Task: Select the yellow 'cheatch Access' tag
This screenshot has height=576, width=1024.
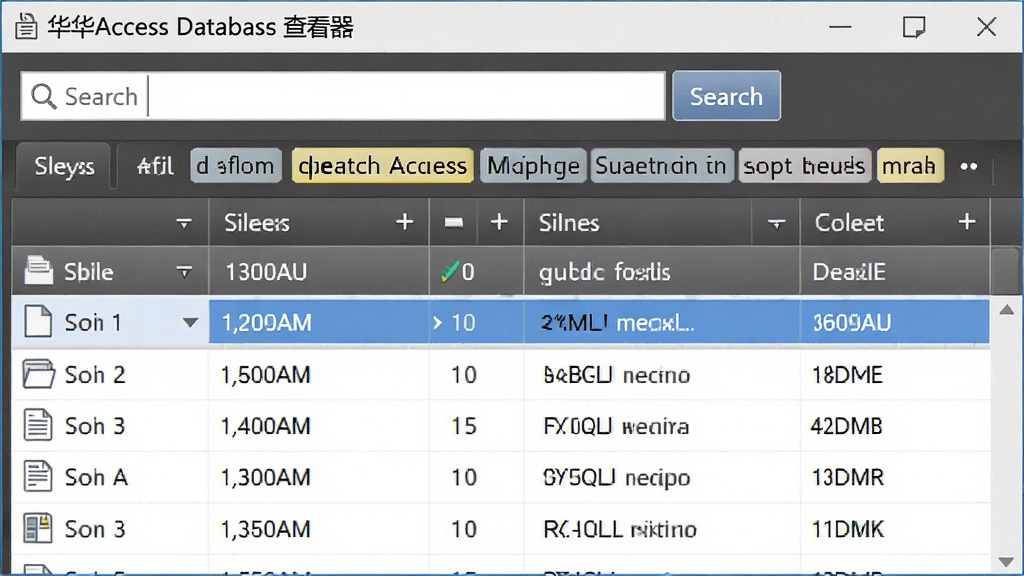Action: [383, 166]
